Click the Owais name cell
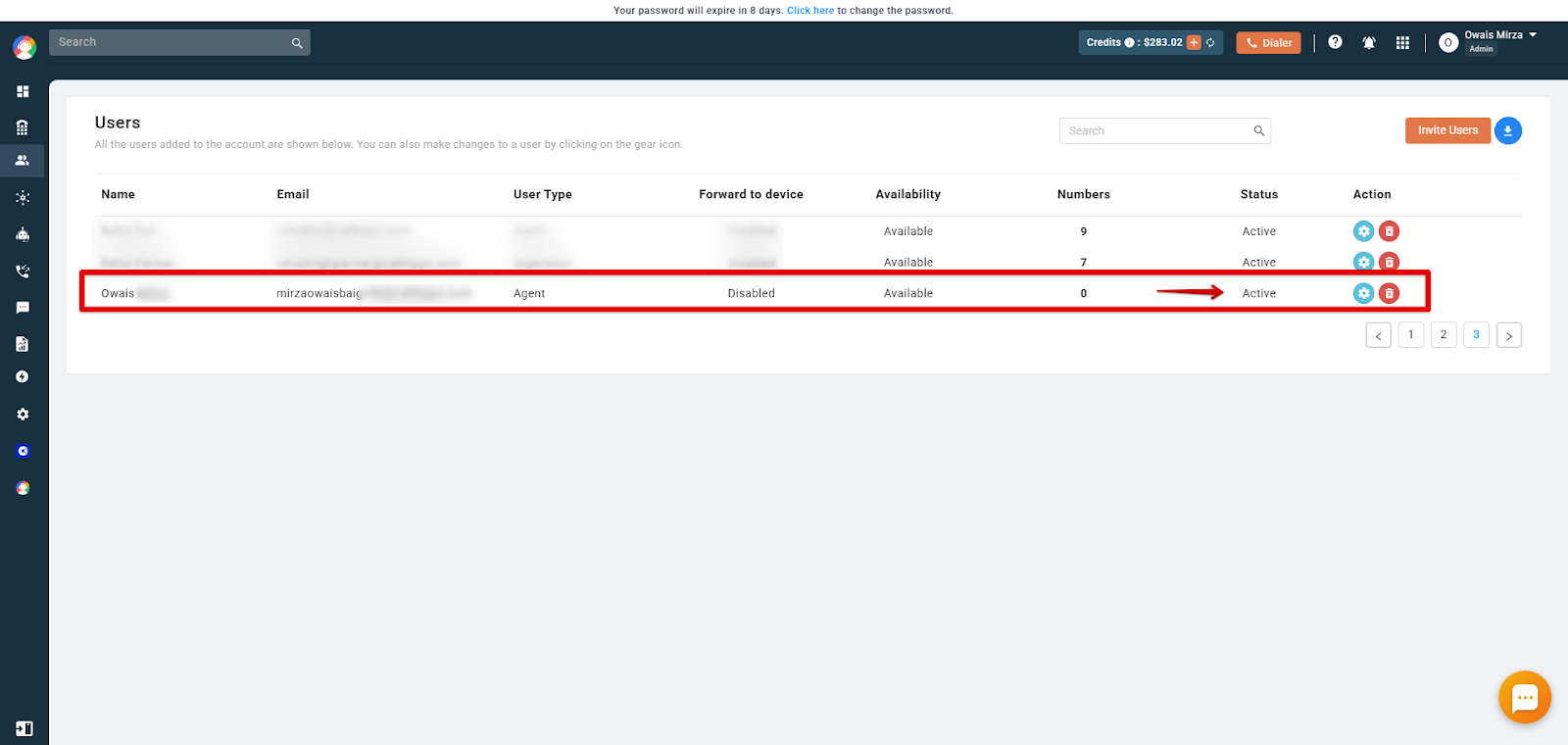The width and height of the screenshot is (1568, 745). [135, 293]
